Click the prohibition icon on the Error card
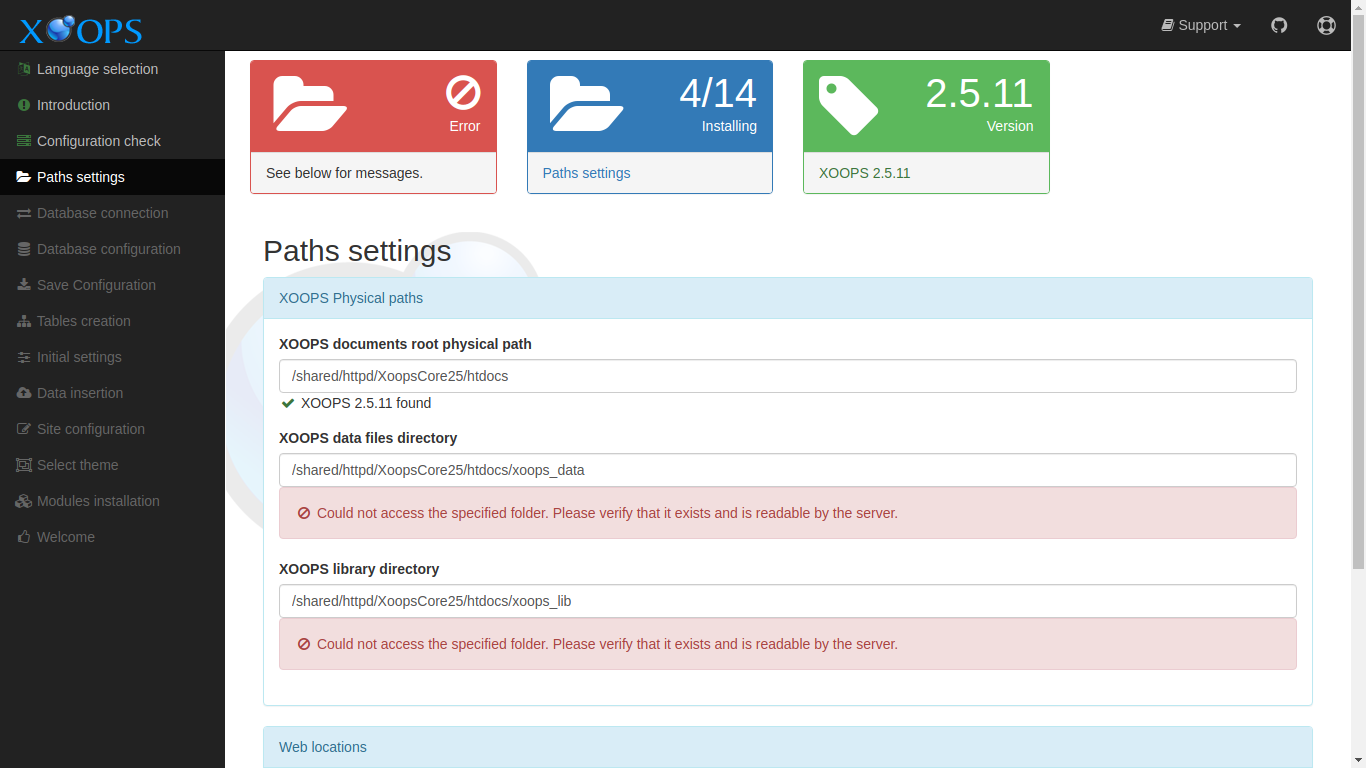1366x768 pixels. 463,94
